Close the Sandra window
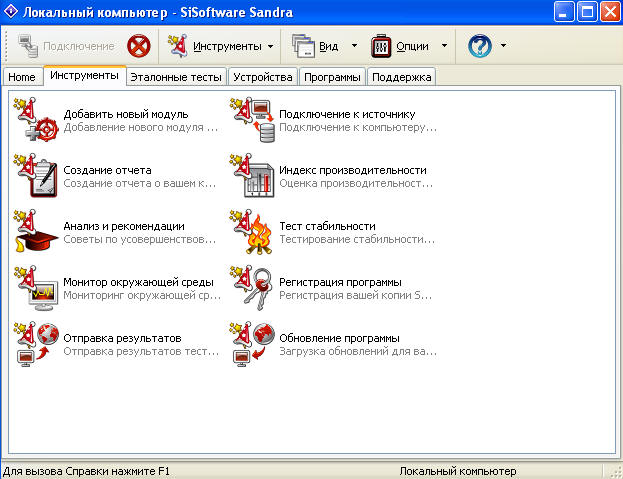Viewport: 623px width, 479px height. [611, 12]
